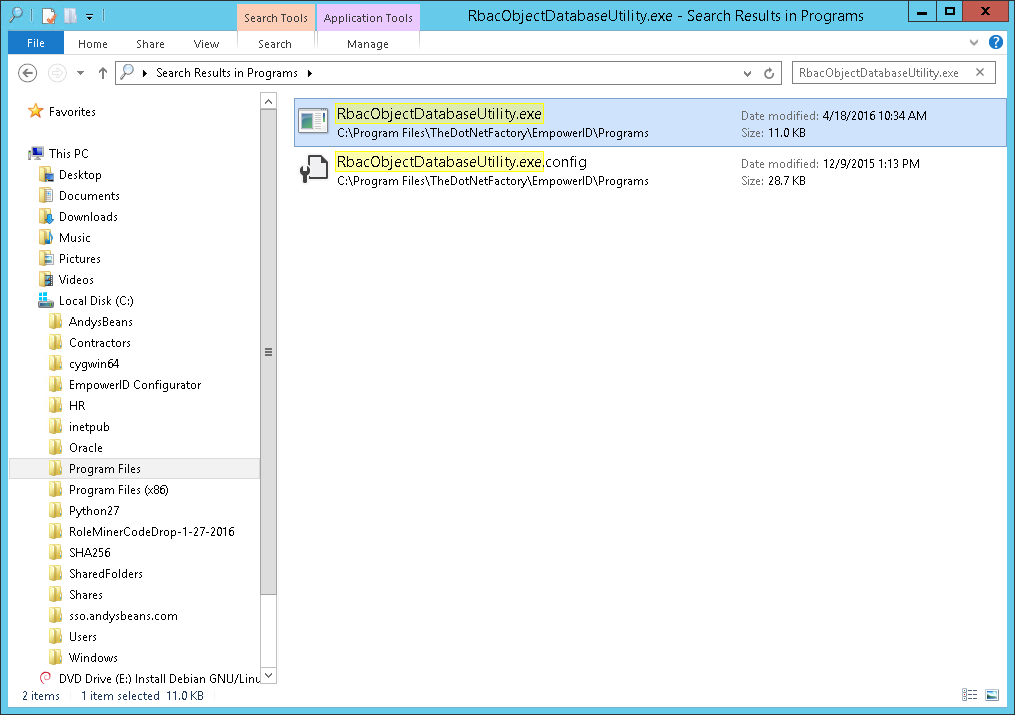Clear the search box using the X

tap(978, 72)
